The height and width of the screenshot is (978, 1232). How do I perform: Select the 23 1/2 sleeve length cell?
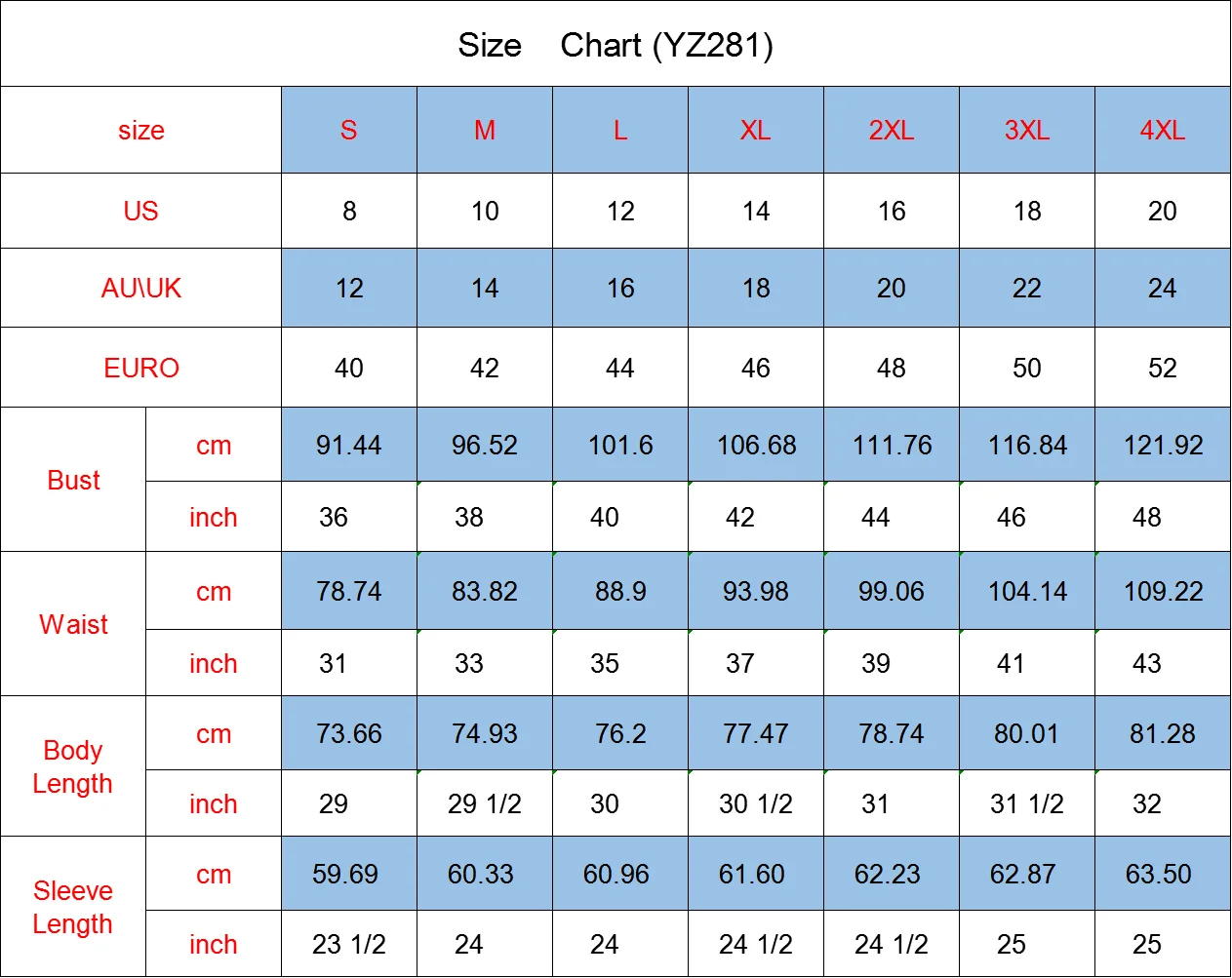[x=349, y=945]
